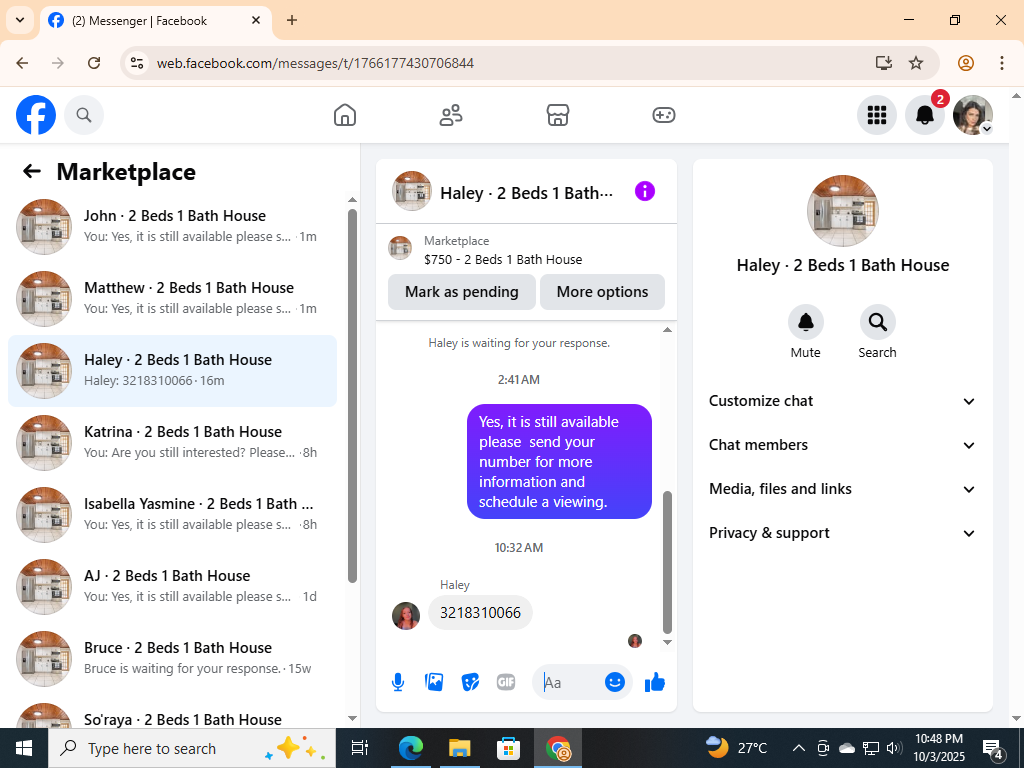
Task: Select Haley's conversation in the list
Action: tap(172, 370)
